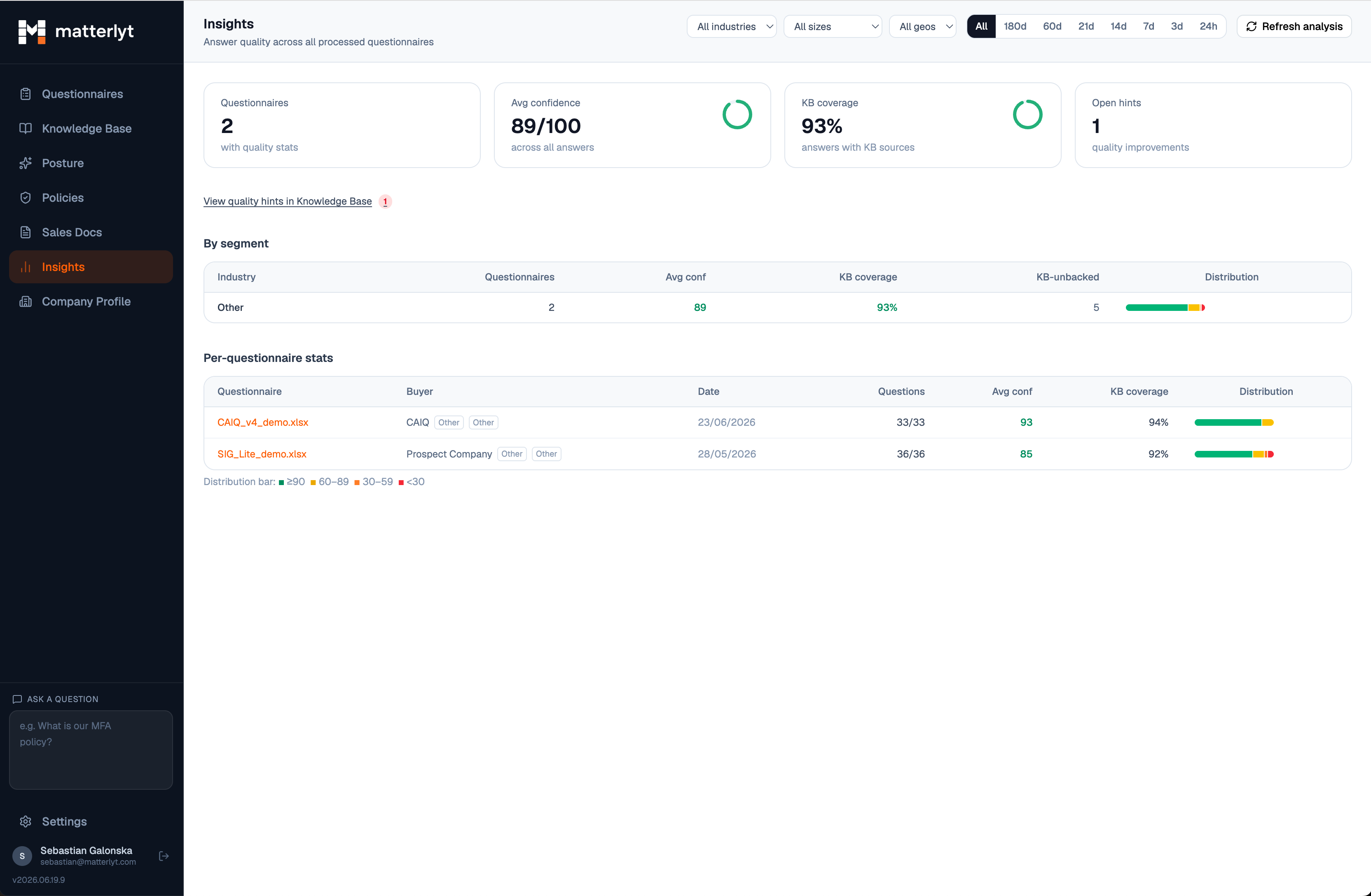Switch to the 14d time range
1371x896 pixels.
[x=1118, y=26]
